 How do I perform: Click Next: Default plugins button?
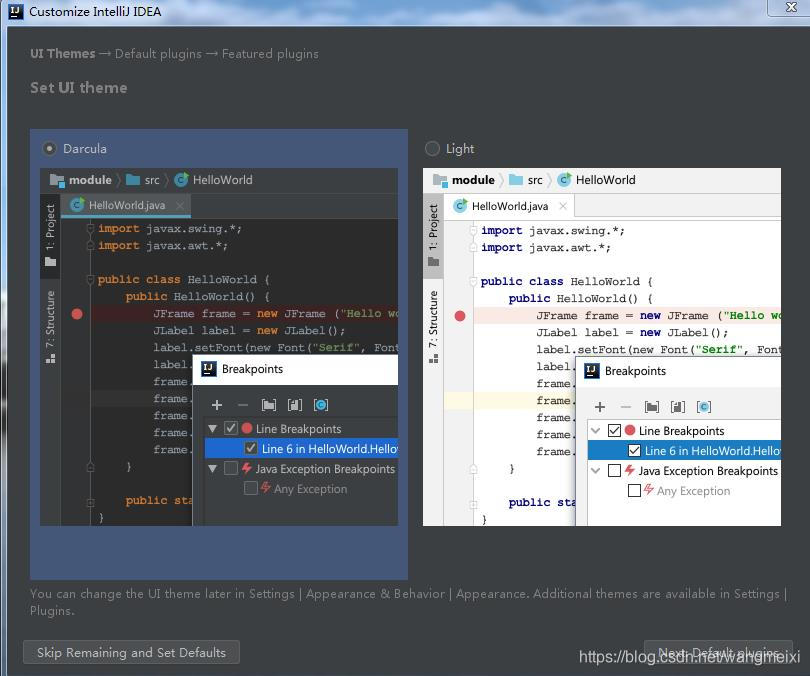coord(718,652)
